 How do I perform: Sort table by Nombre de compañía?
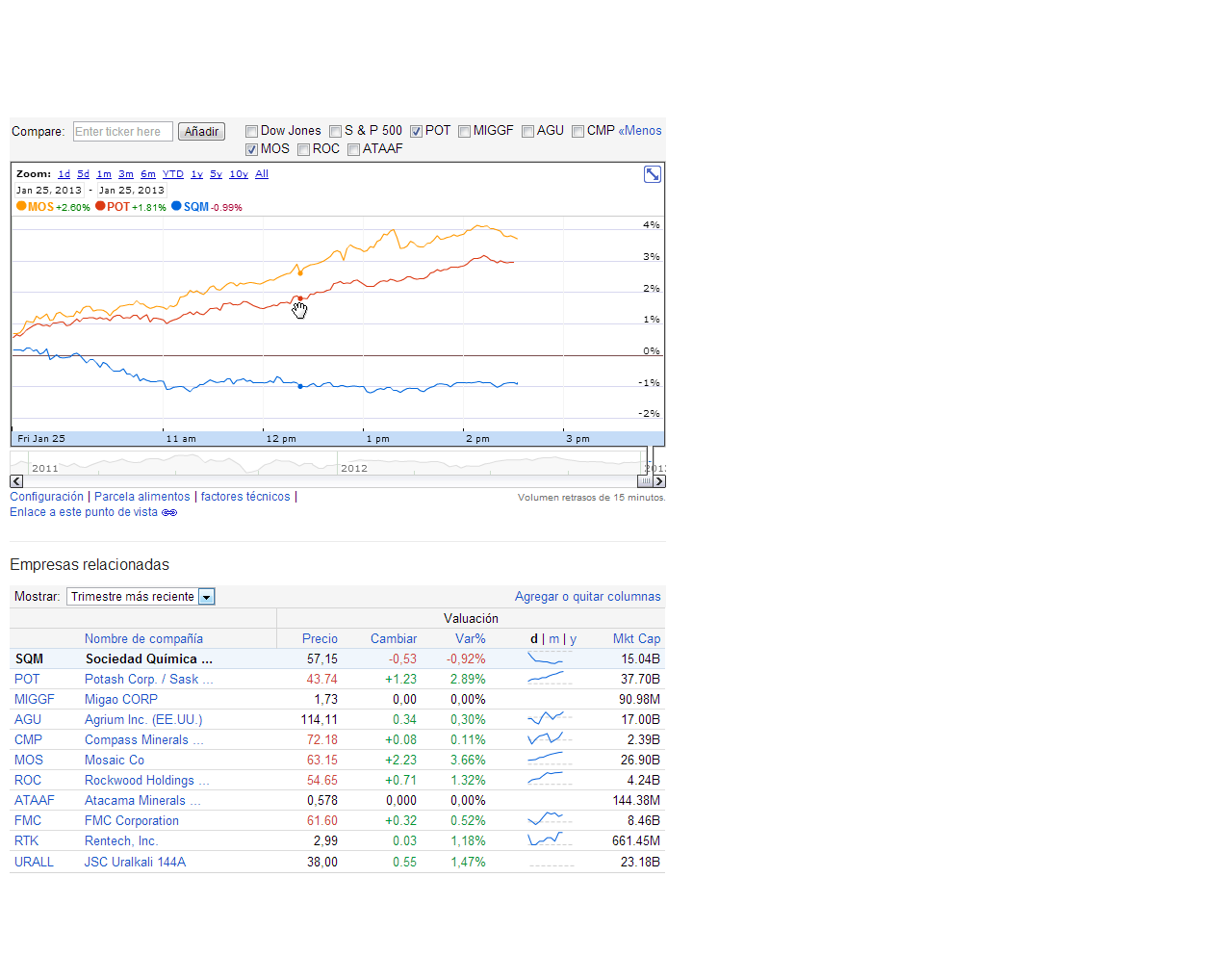point(143,638)
